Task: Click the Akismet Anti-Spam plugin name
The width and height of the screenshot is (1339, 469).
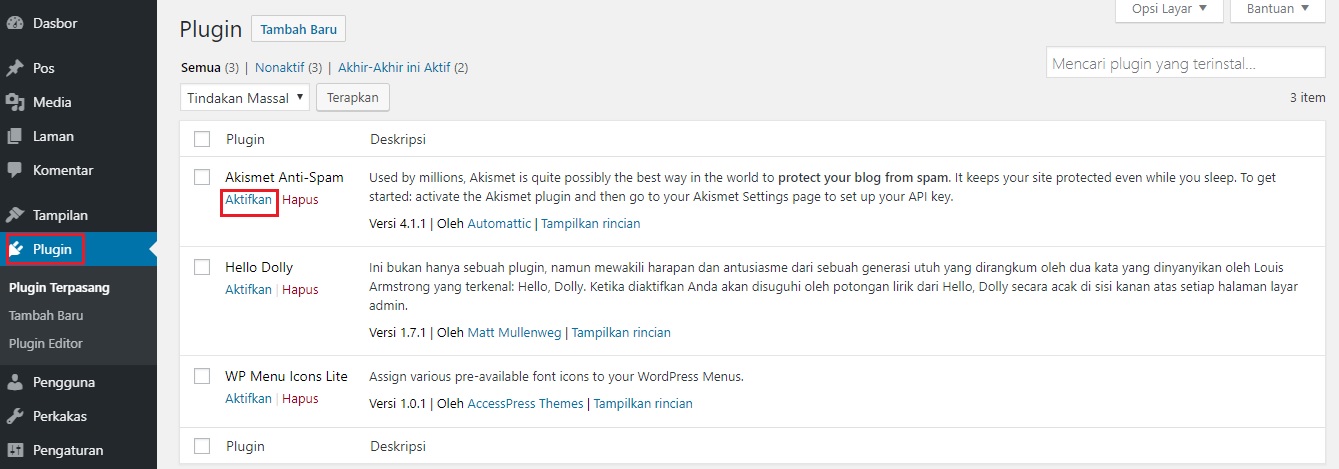Action: click(x=284, y=177)
